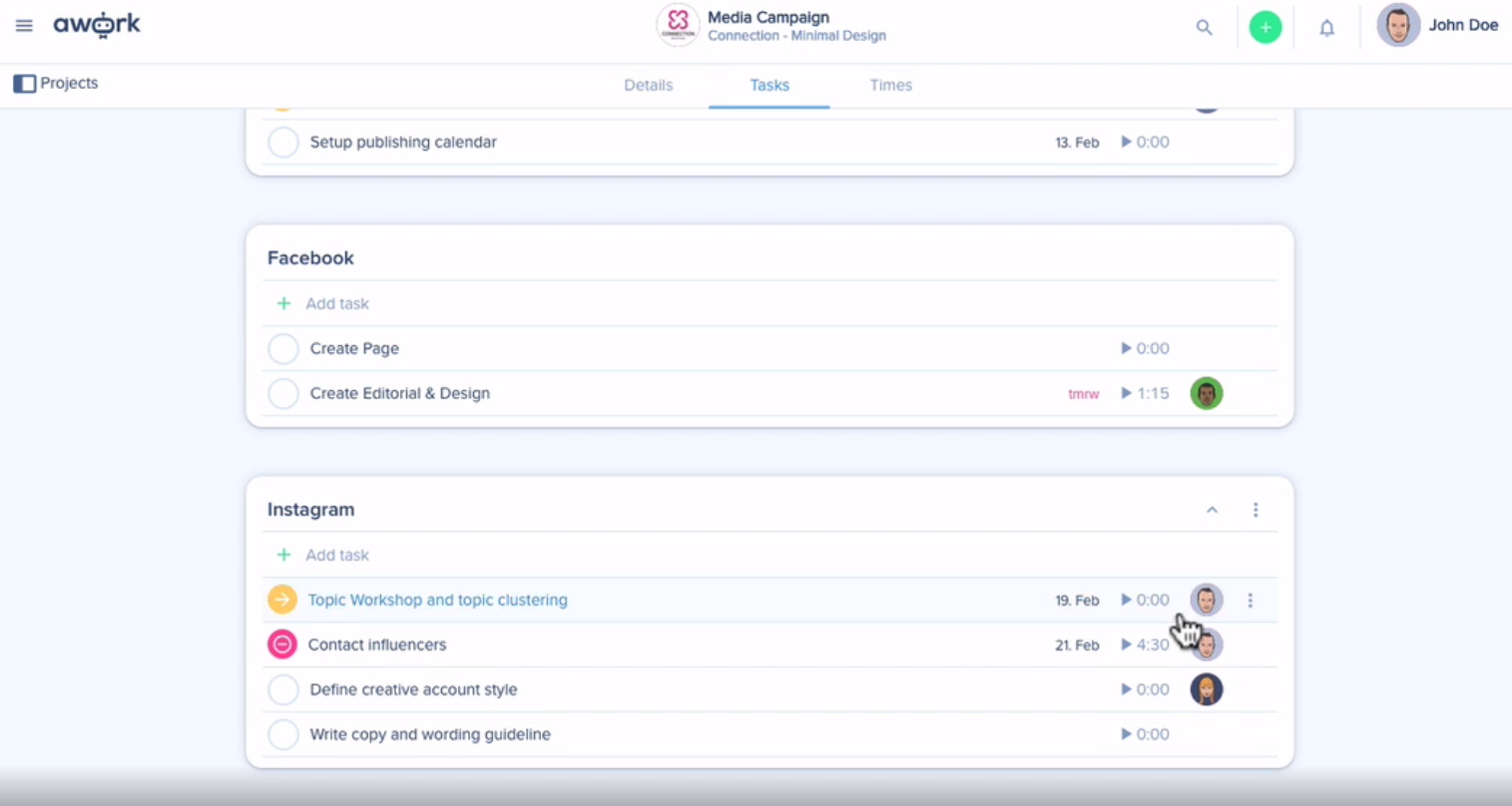Add task to the Instagram list
Image resolution: width=1512 pixels, height=806 pixels.
pos(323,555)
